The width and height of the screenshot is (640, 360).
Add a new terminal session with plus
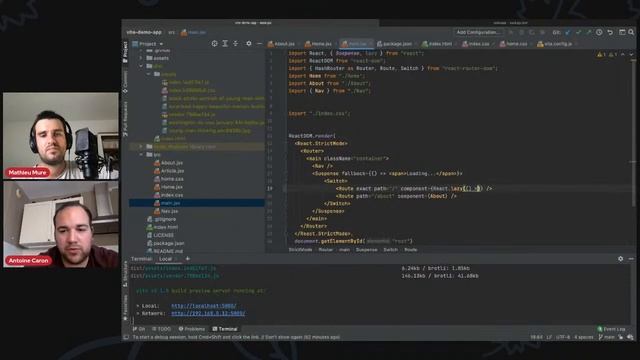pos(188,259)
